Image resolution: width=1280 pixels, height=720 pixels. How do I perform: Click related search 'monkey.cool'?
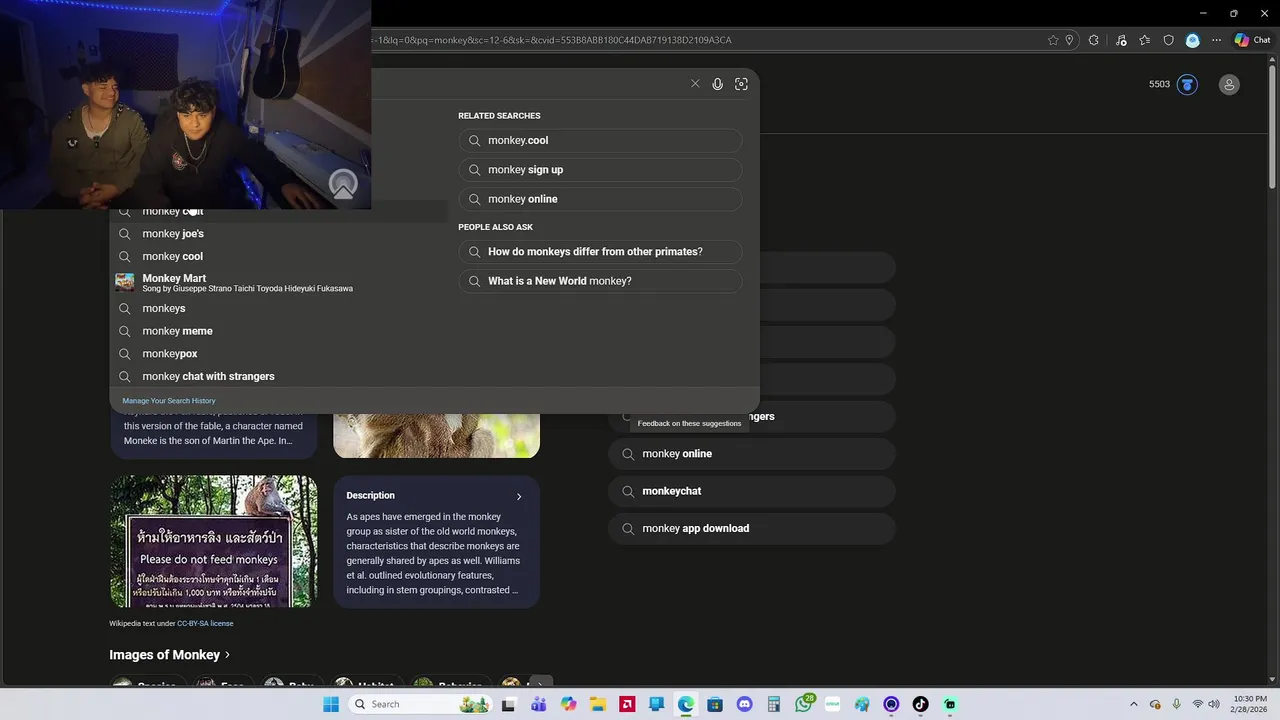coord(601,141)
